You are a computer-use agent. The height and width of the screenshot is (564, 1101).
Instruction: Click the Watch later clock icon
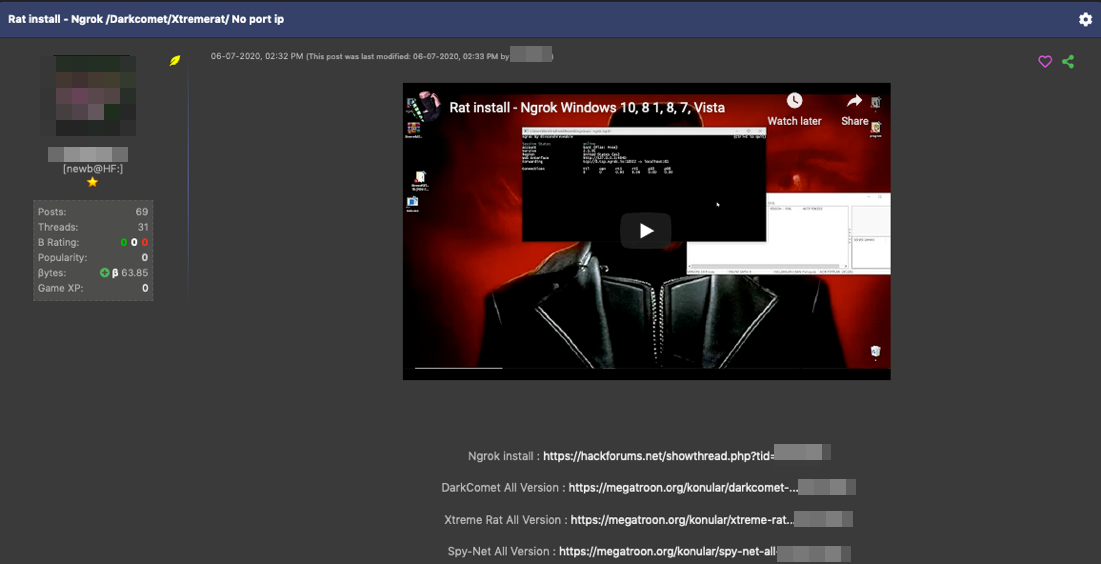pos(794,100)
